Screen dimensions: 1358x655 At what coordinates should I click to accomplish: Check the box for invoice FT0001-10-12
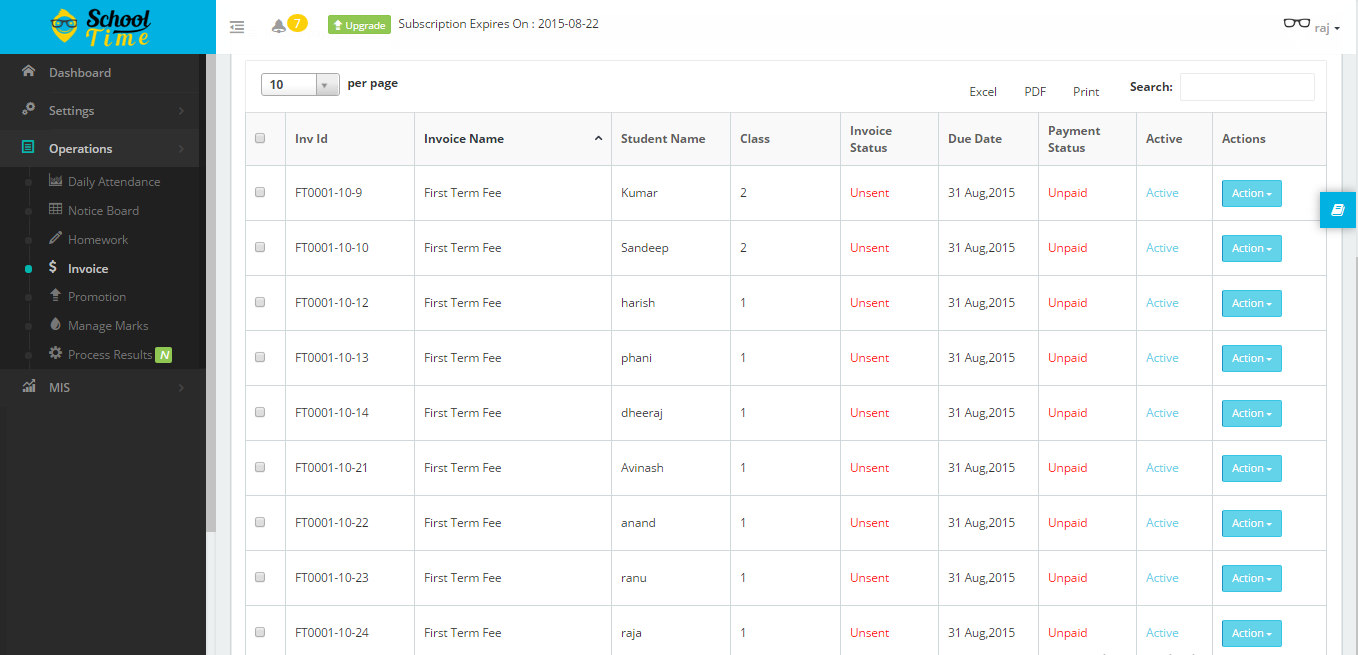pyautogui.click(x=260, y=302)
